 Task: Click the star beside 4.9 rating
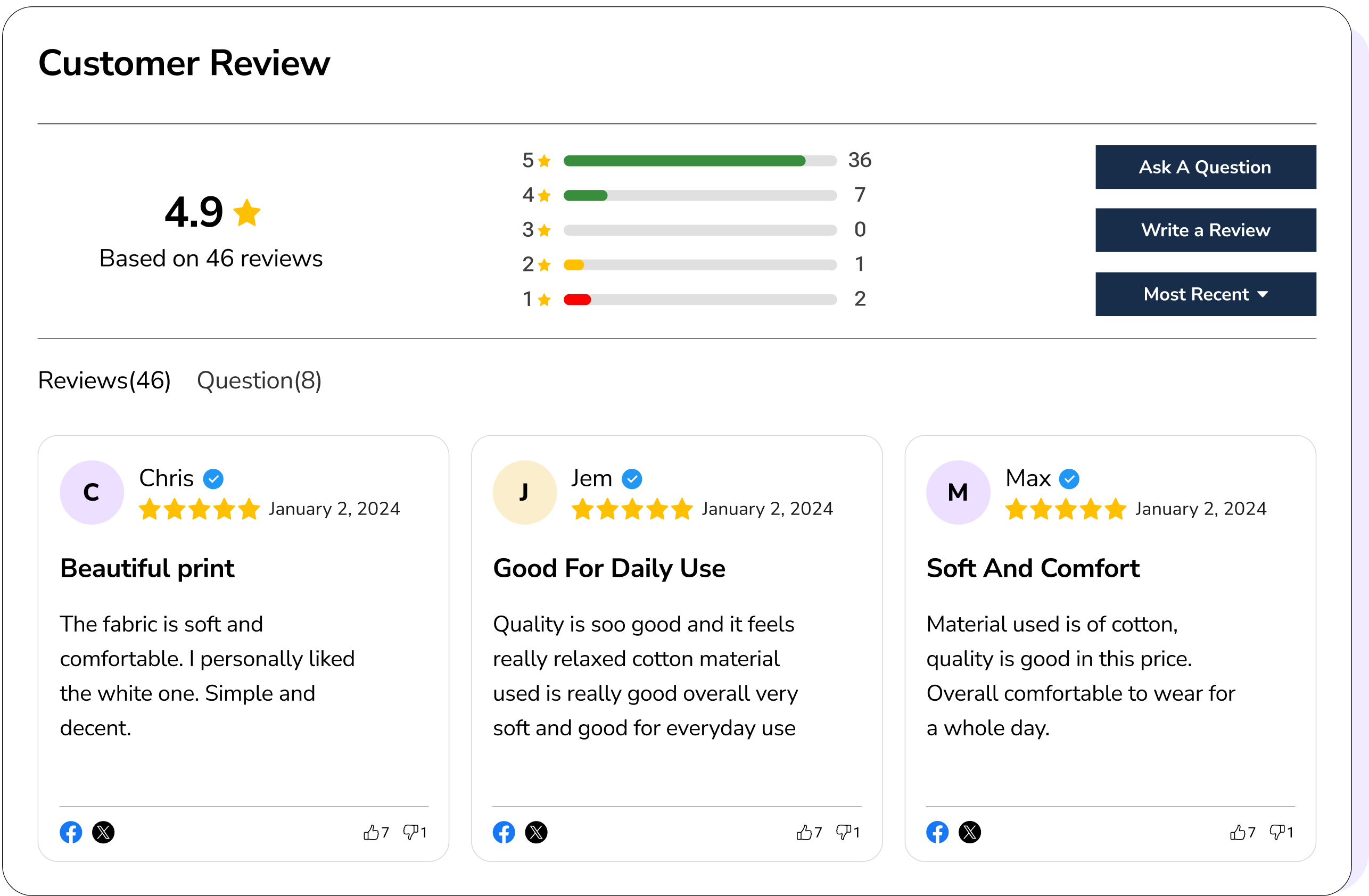pos(248,212)
